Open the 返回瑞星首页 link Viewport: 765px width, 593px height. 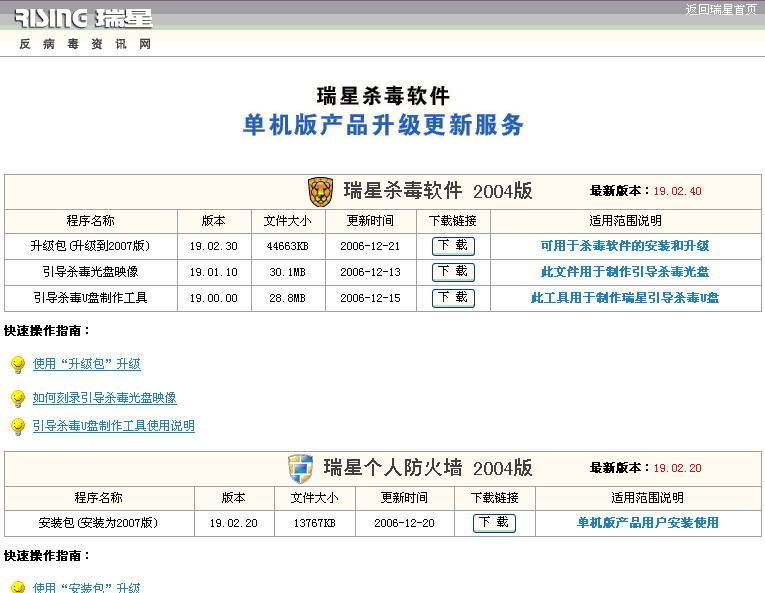coord(721,10)
